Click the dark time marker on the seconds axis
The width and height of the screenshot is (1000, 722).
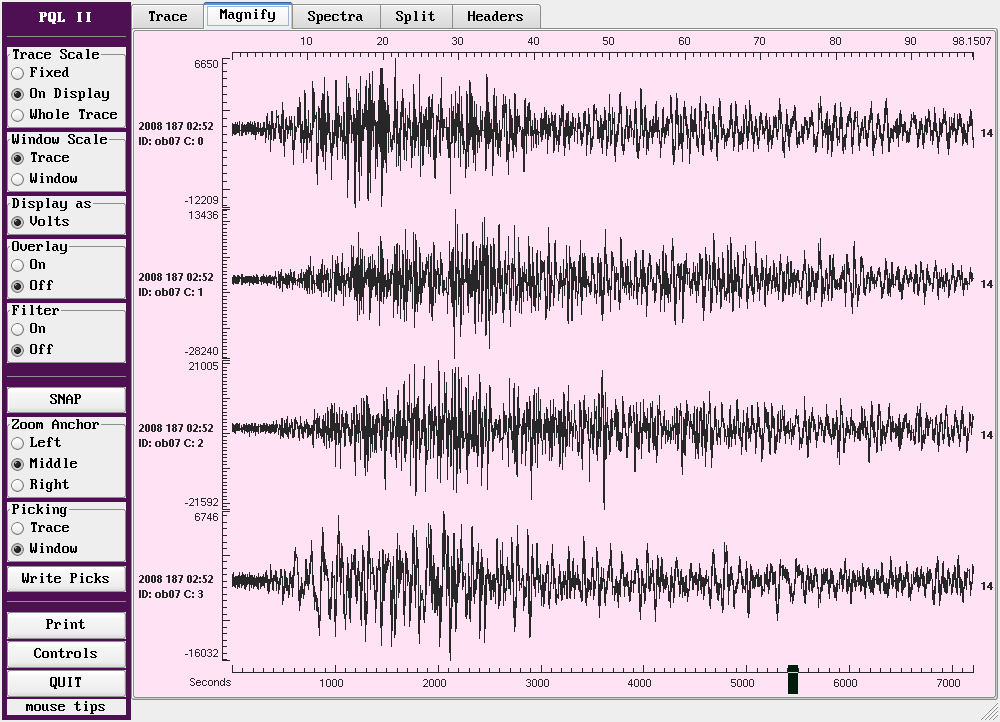click(793, 680)
